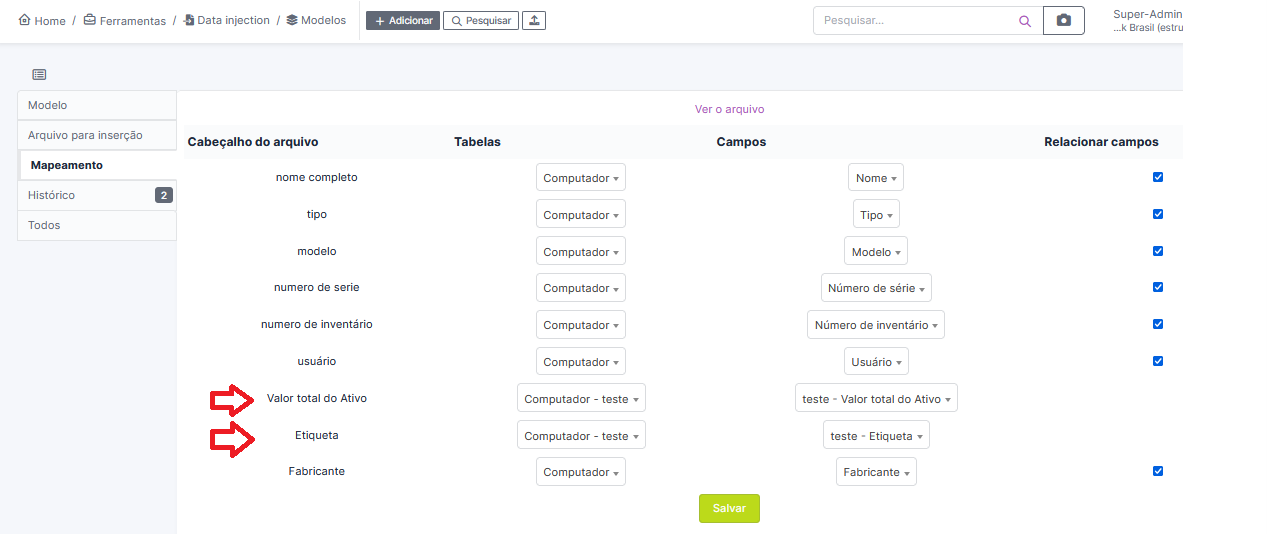Open the Histórico tab

(x=97, y=195)
